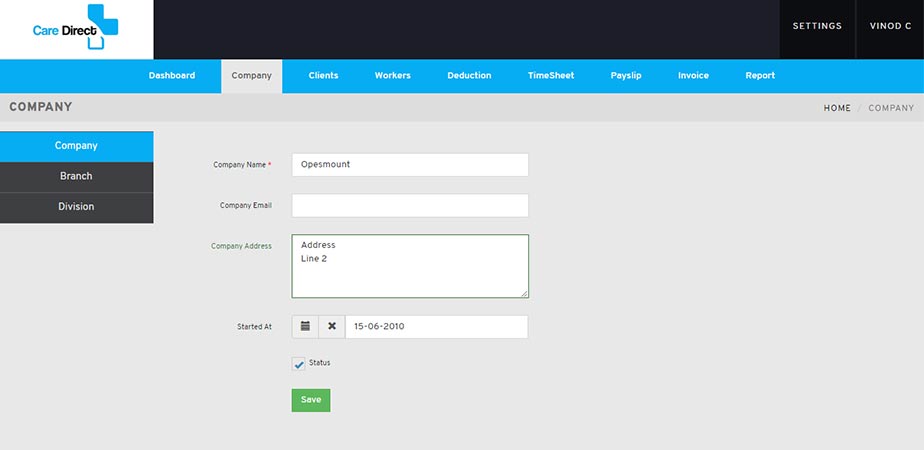Open the Invoice tab

pyautogui.click(x=693, y=76)
